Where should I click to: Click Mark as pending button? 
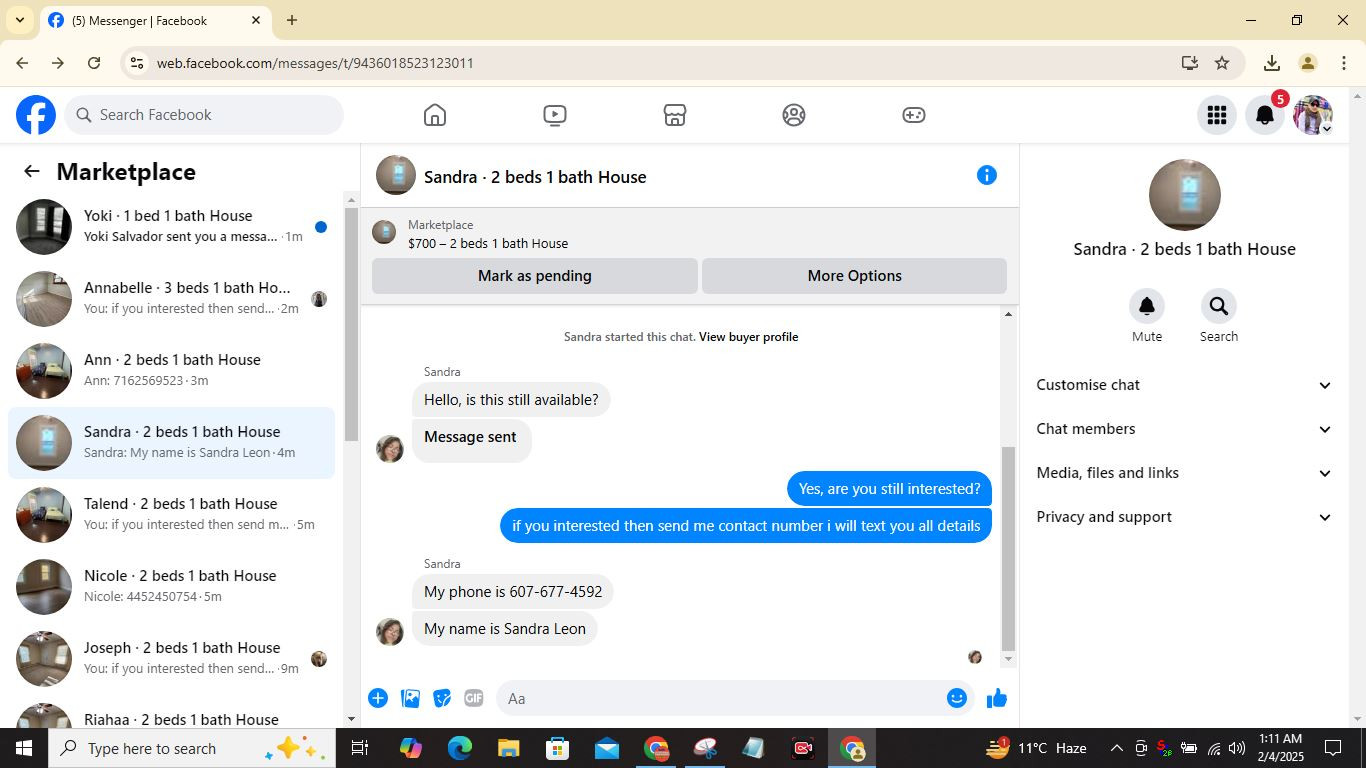(535, 276)
